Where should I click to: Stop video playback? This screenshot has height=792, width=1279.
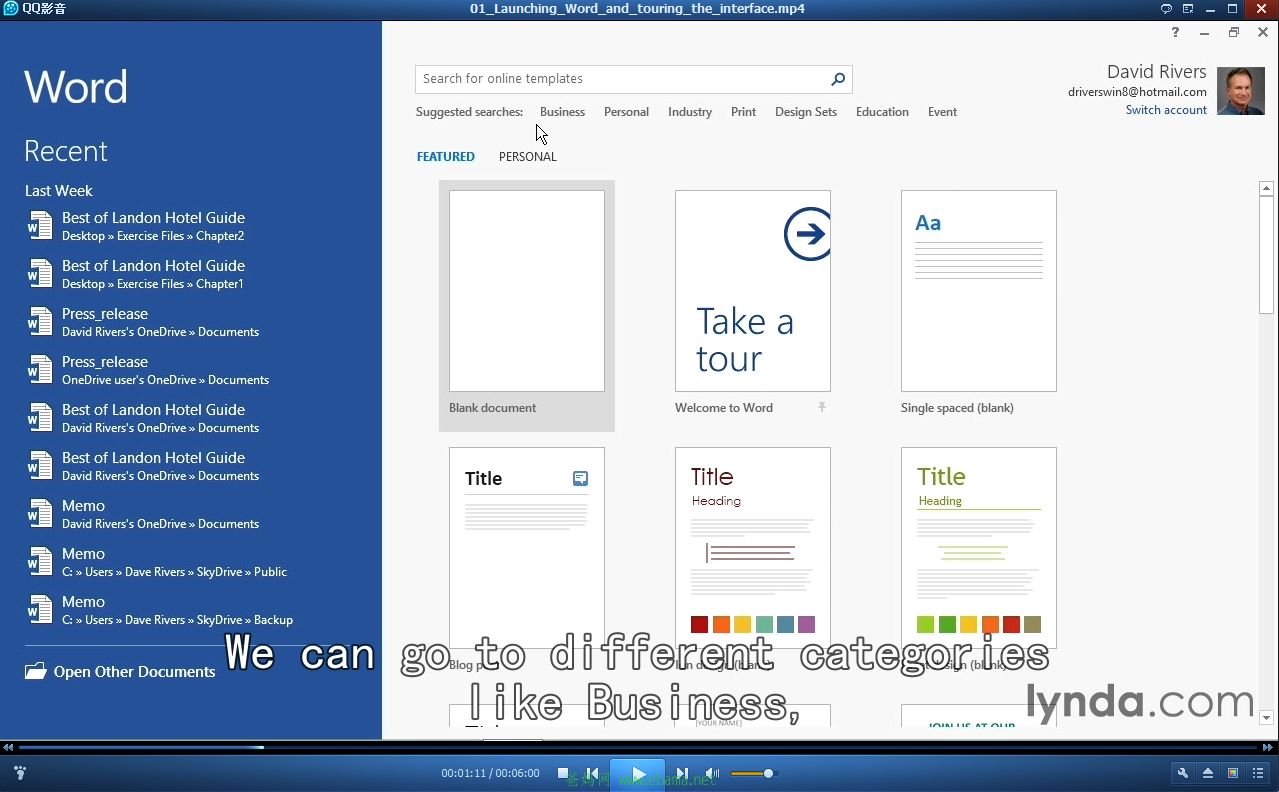pyautogui.click(x=563, y=773)
